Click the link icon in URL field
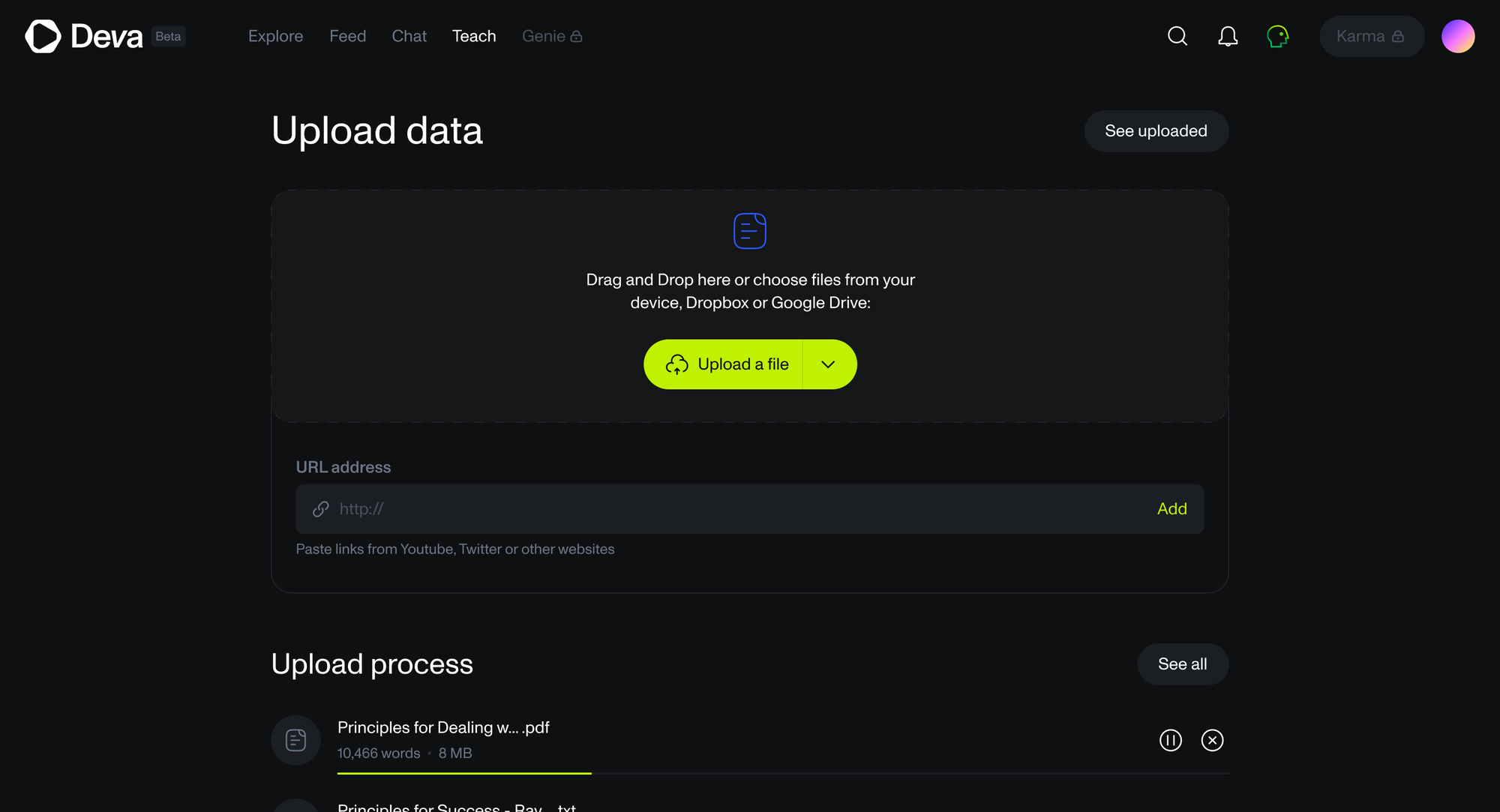The image size is (1500, 812). 321,509
